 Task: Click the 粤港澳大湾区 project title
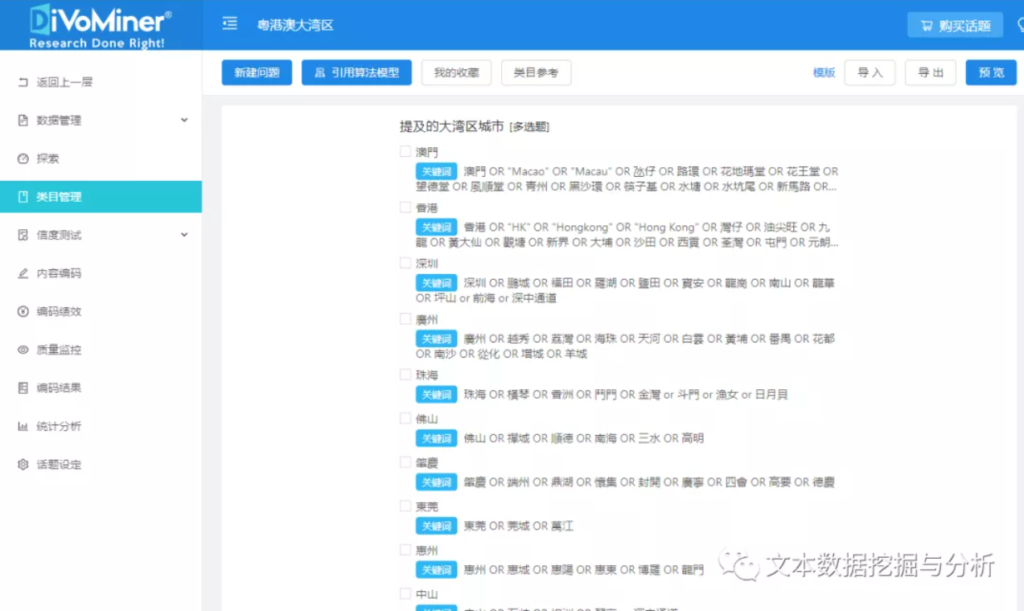click(x=295, y=25)
